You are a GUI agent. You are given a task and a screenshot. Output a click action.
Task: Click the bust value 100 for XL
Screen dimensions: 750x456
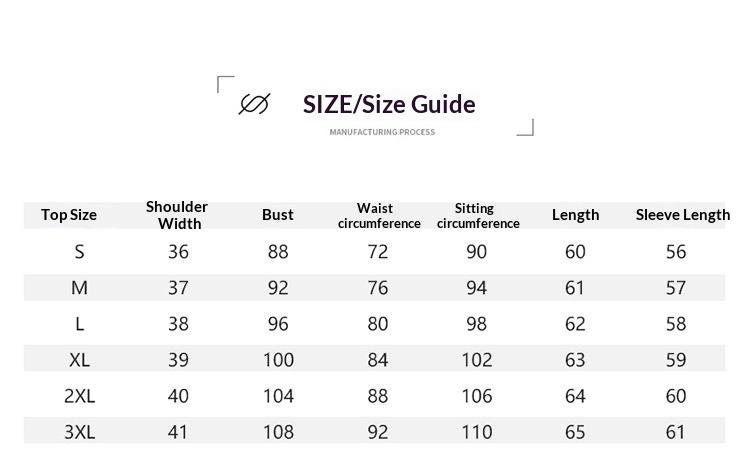[278, 360]
